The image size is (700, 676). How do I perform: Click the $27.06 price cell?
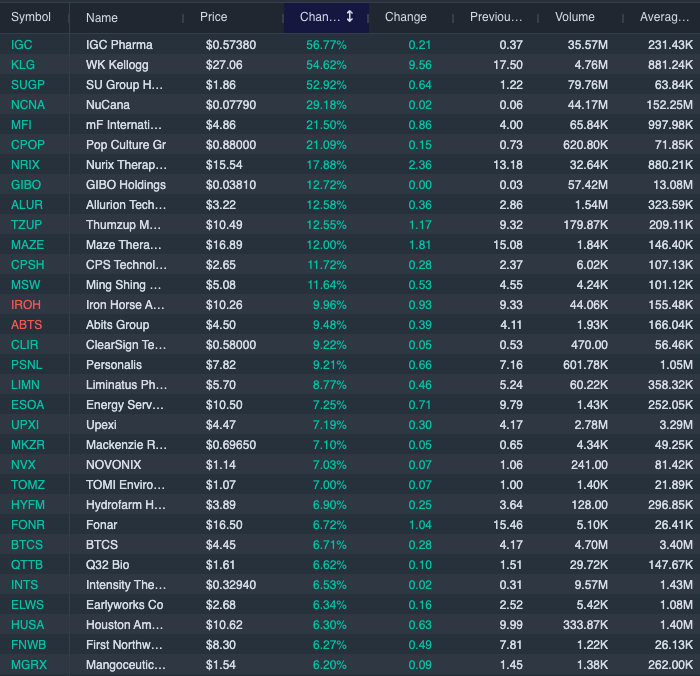[x=224, y=65]
